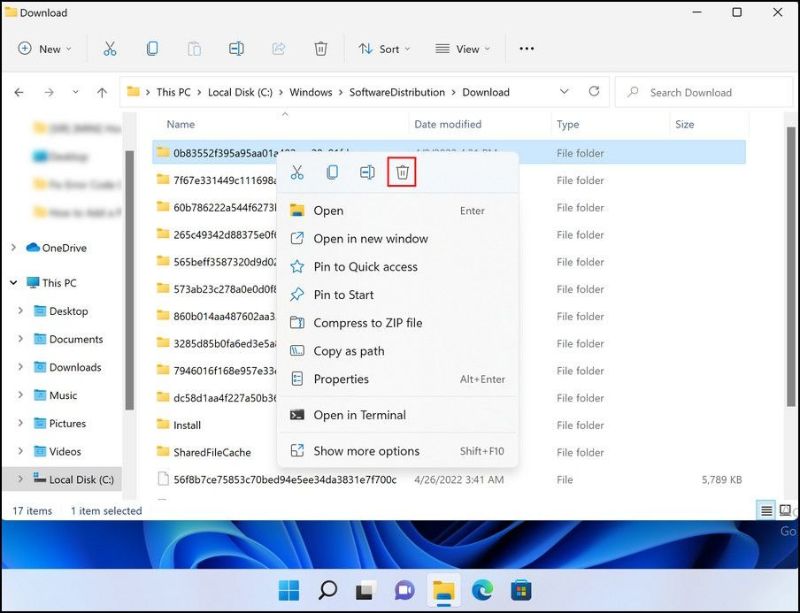Expand the Documents folder in sidebar
Image resolution: width=800 pixels, height=613 pixels.
(x=21, y=339)
